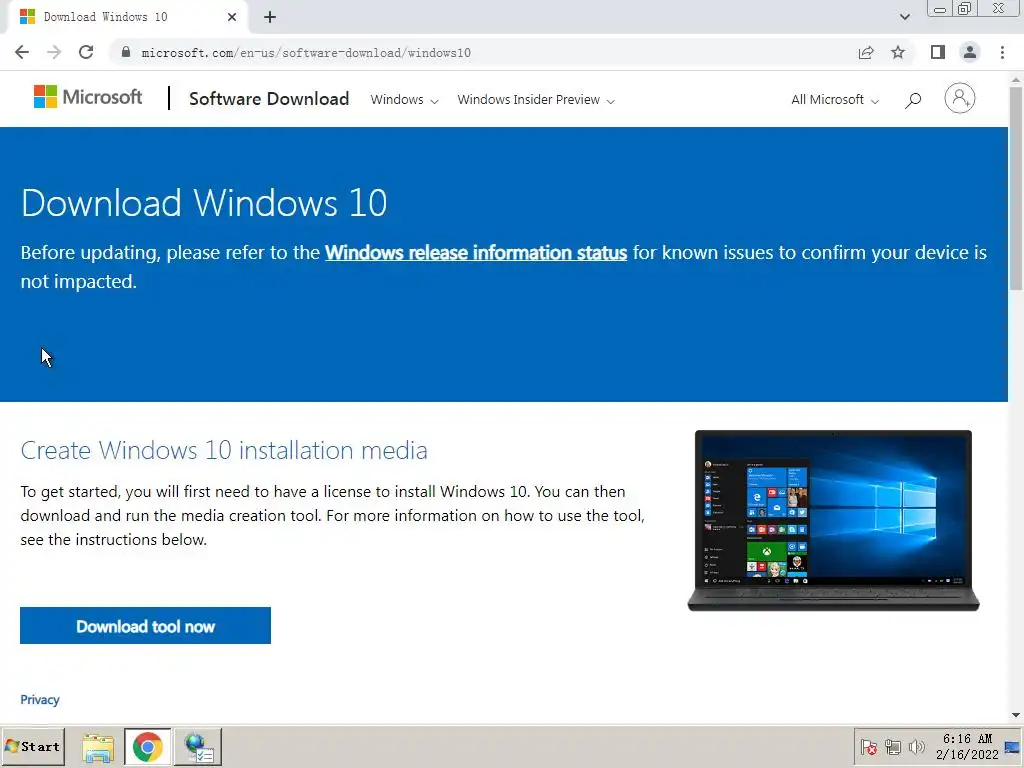Click the page vertical scrollbar thumb

[1016, 187]
